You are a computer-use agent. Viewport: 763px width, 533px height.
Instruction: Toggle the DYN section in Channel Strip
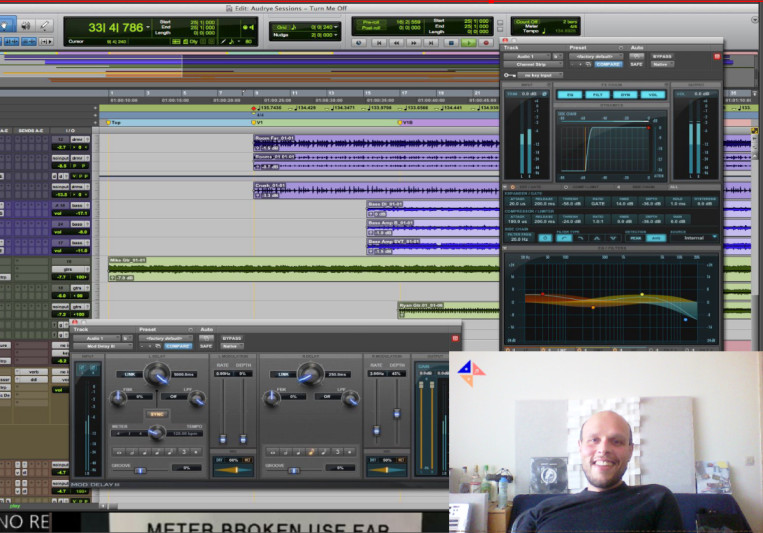tap(625, 95)
